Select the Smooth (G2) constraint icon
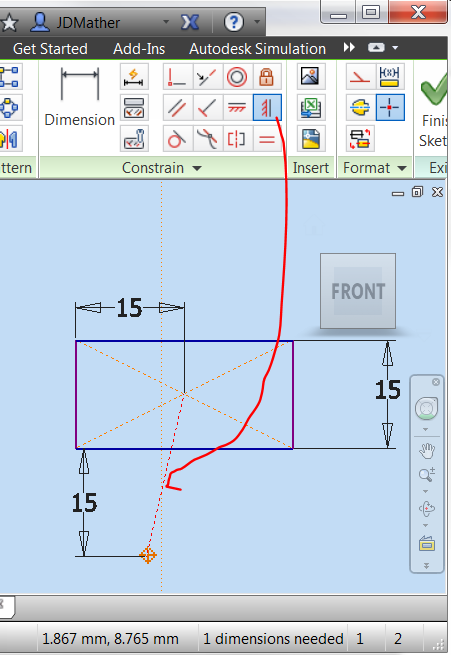Image resolution: width=451 pixels, height=655 pixels. pyautogui.click(x=207, y=139)
